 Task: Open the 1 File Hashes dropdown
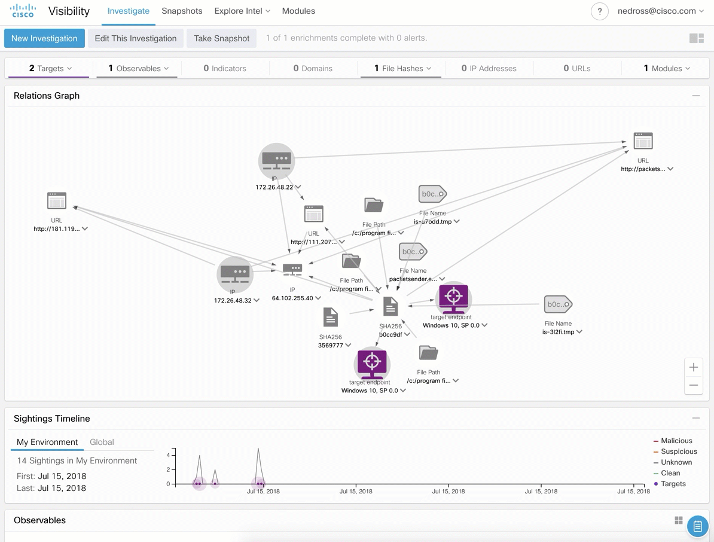(x=399, y=69)
